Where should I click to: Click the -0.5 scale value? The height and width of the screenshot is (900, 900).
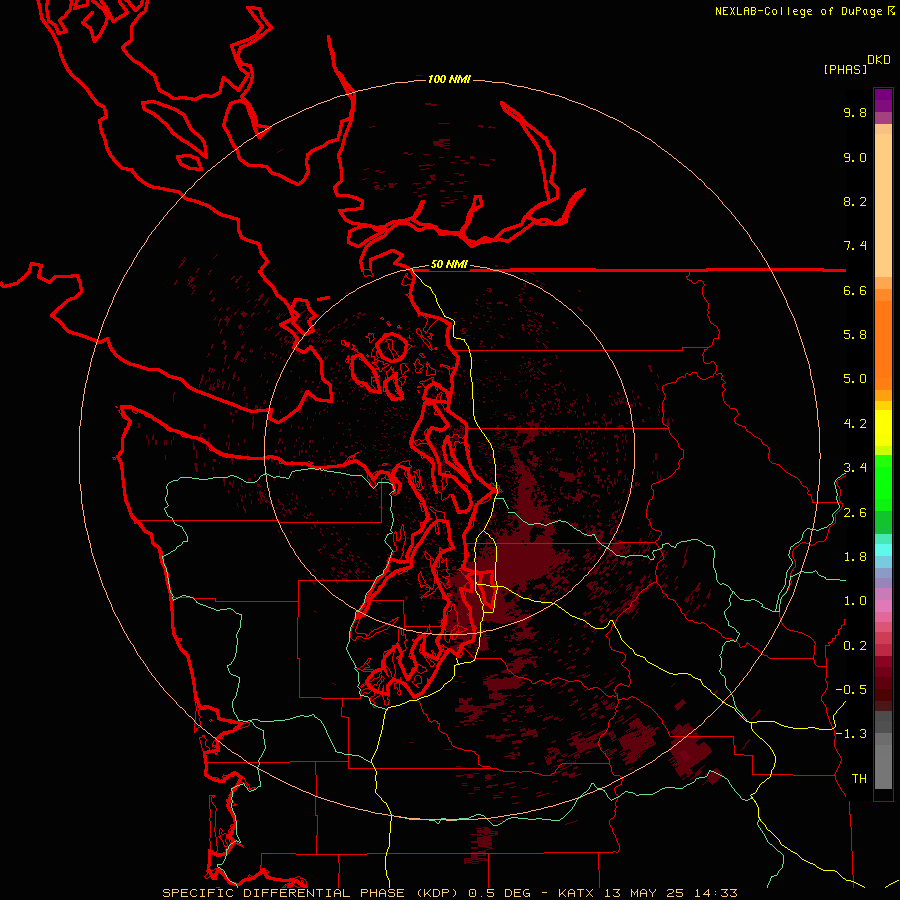coord(851,690)
